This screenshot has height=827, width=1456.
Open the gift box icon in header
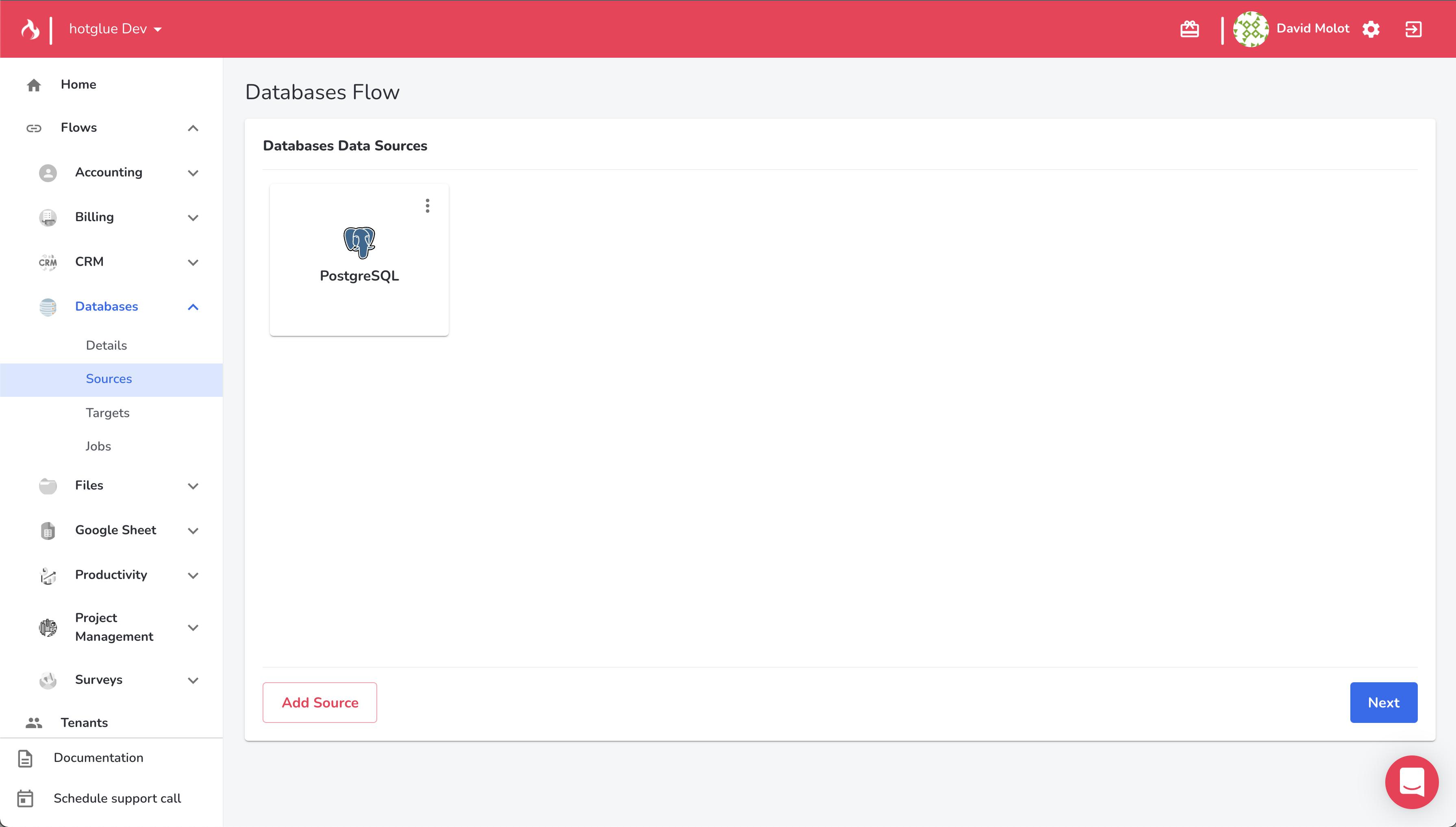pyautogui.click(x=1189, y=29)
